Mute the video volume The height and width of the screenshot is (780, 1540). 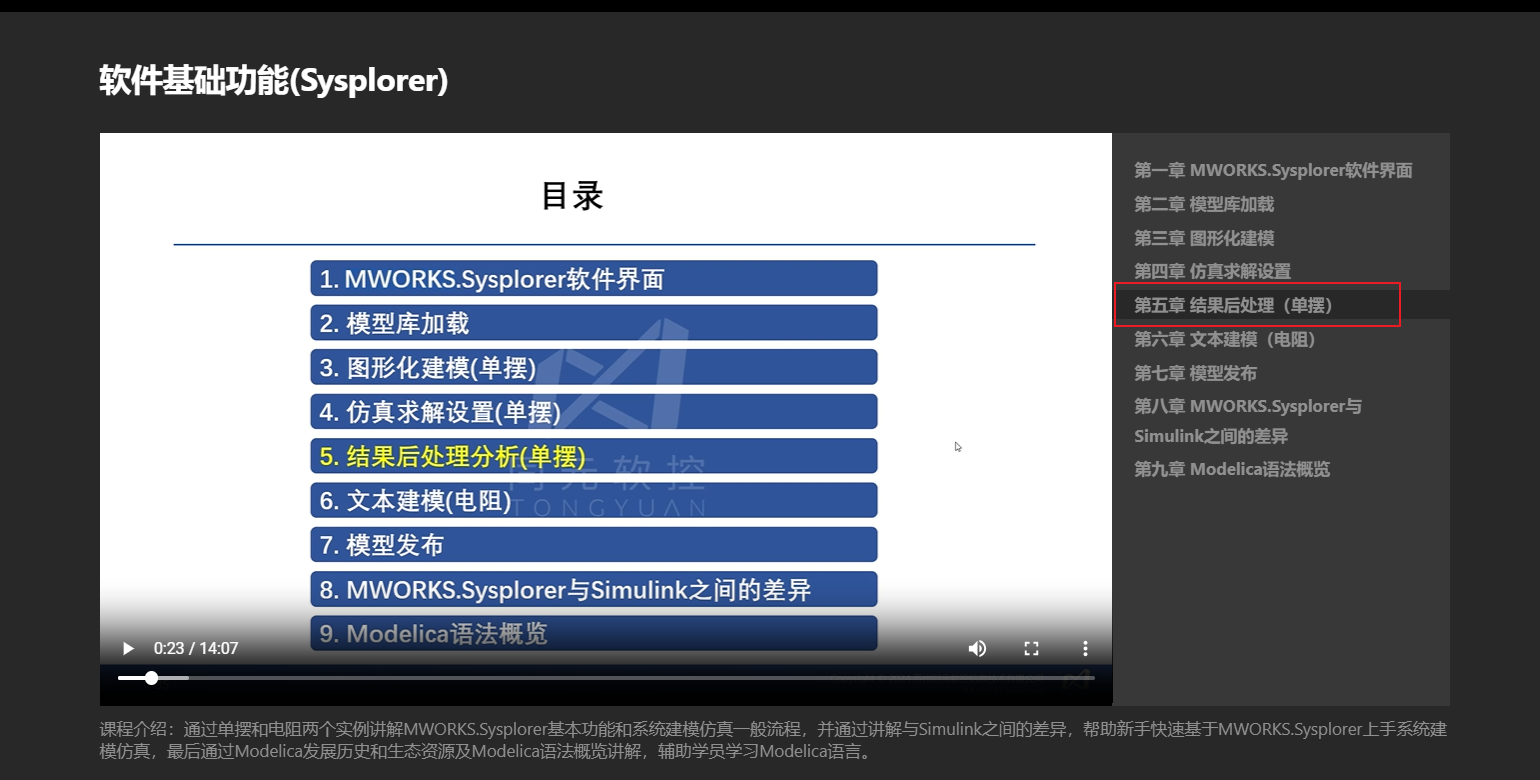coord(977,648)
